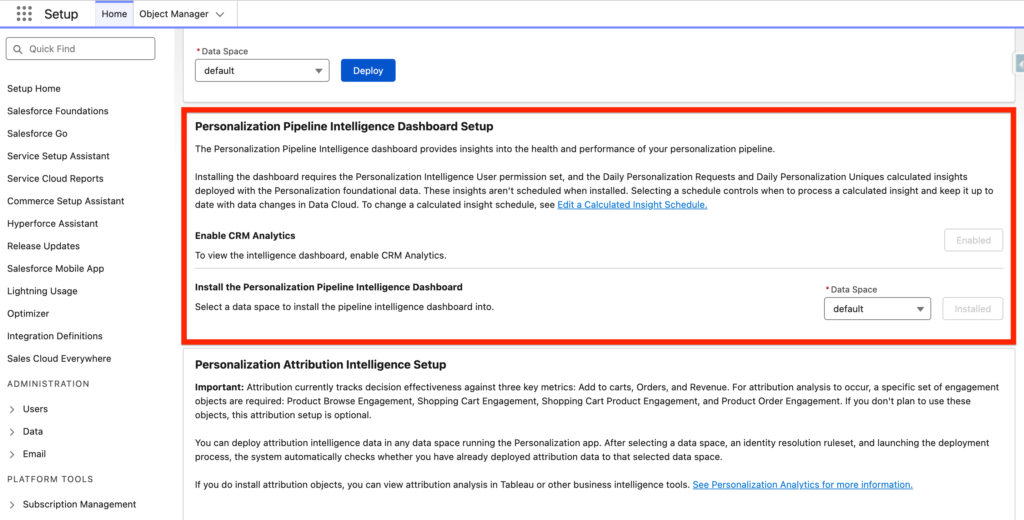Switch to the Object Manager tab
The image size is (1024, 520).
pyautogui.click(x=174, y=14)
